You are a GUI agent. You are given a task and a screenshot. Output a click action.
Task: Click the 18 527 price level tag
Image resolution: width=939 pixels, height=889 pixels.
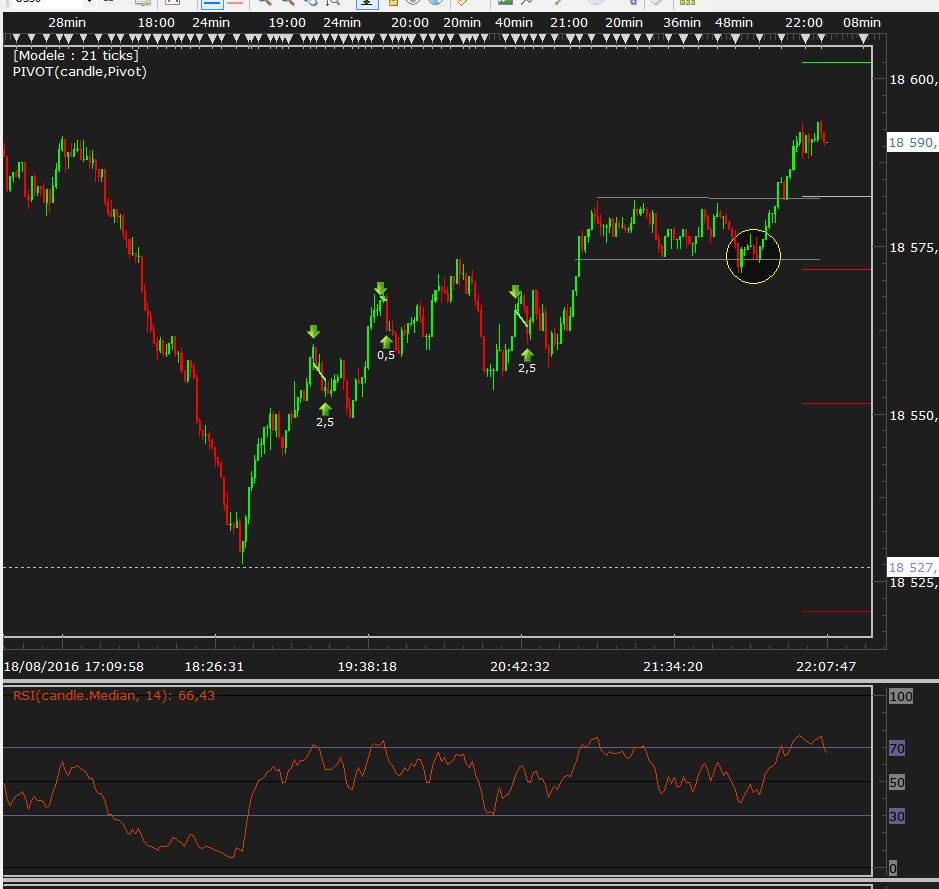(x=912, y=567)
